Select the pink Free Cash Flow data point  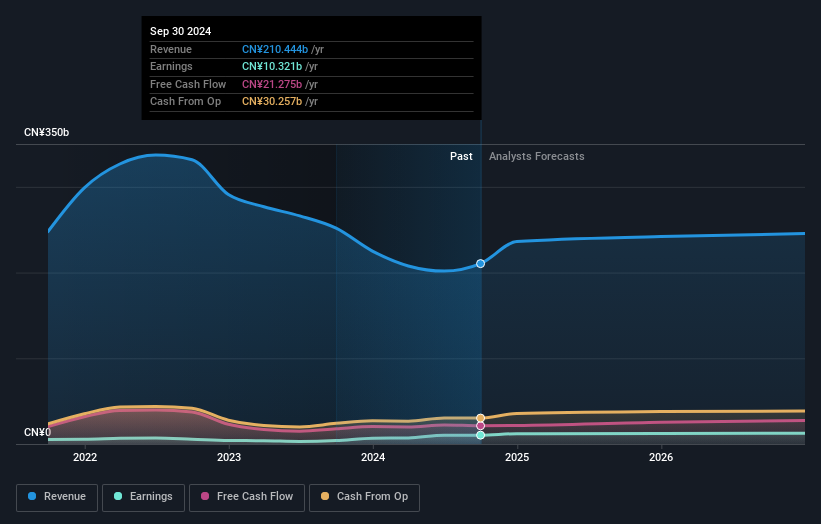tap(480, 426)
